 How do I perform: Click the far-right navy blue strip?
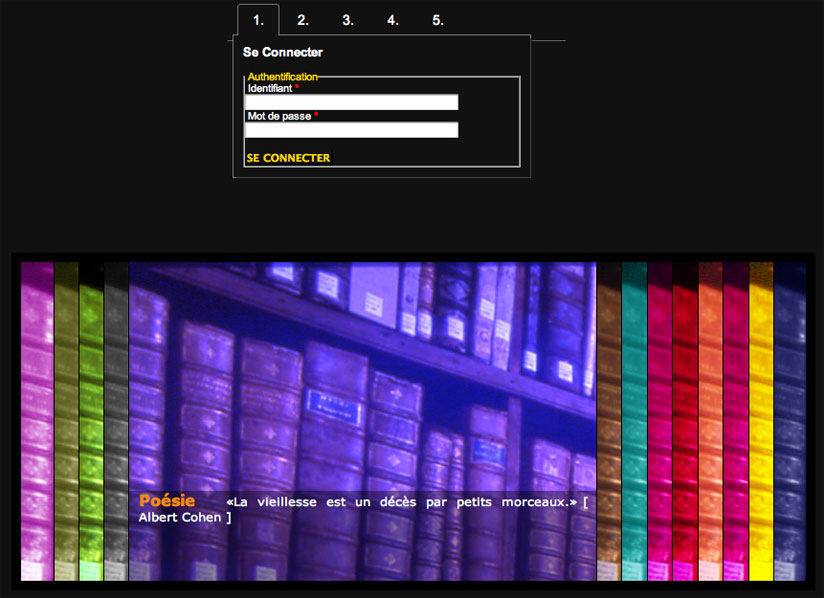[x=790, y=420]
